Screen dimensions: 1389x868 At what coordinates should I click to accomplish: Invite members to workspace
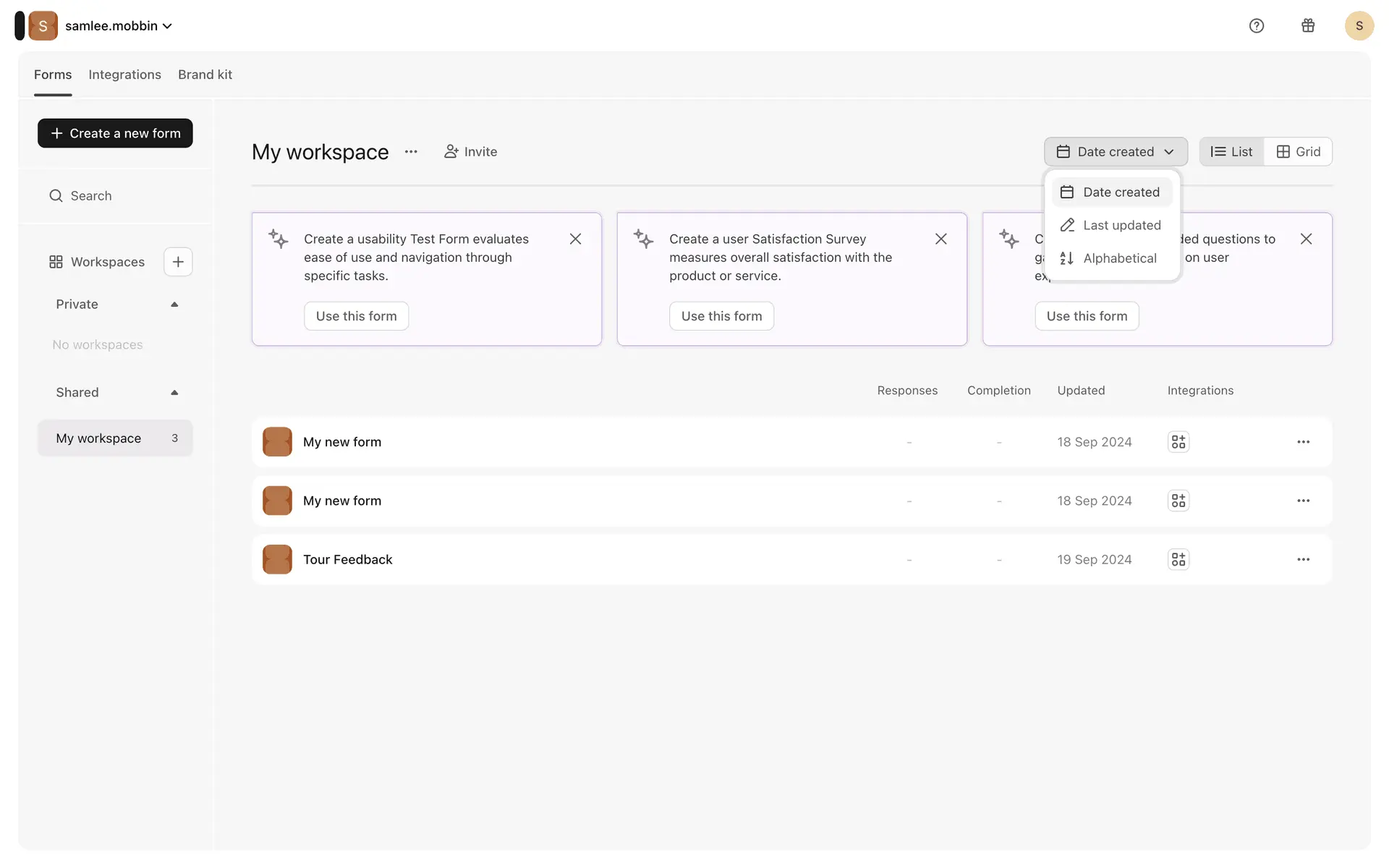point(470,152)
